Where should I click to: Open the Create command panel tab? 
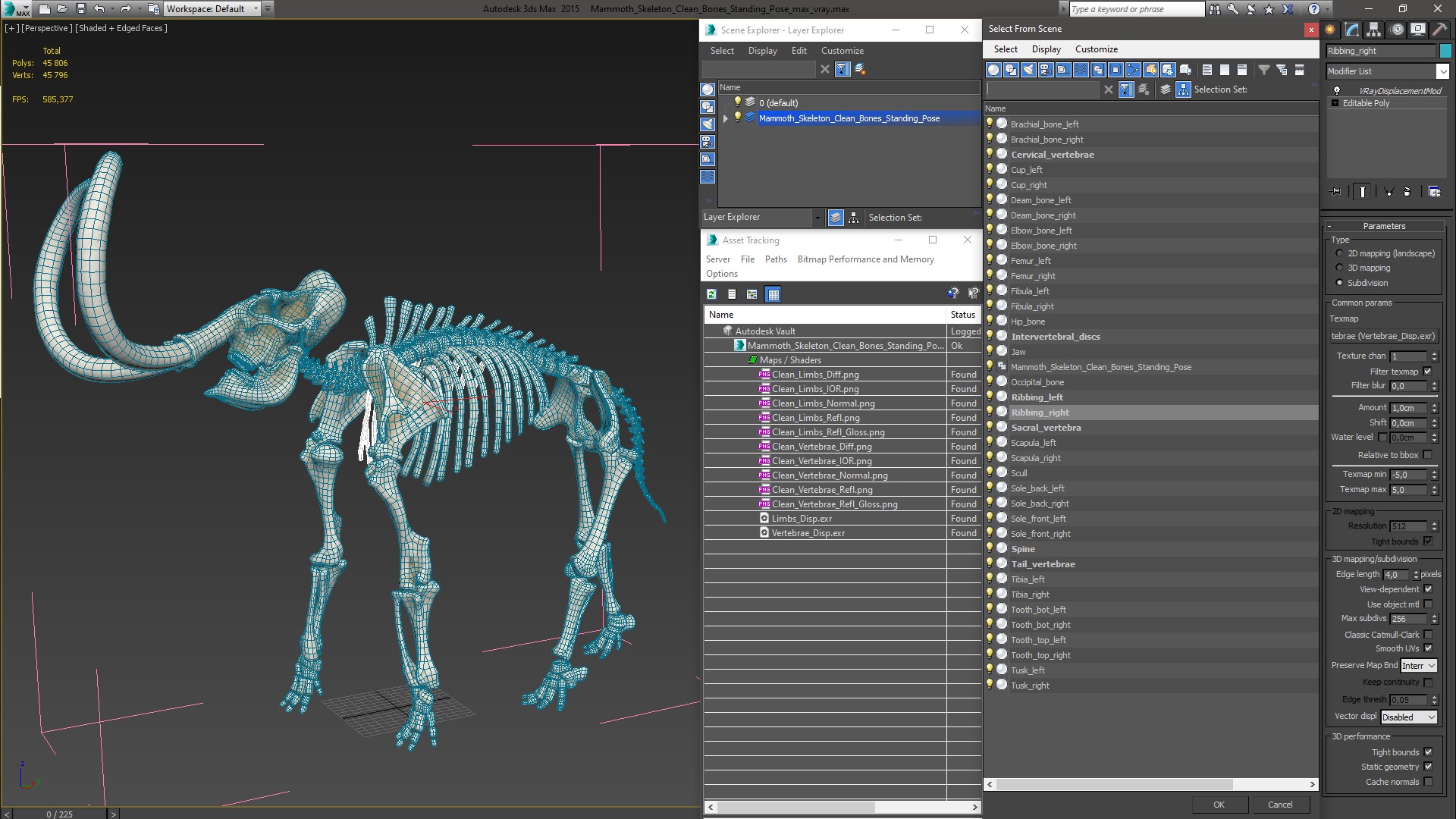1330,30
